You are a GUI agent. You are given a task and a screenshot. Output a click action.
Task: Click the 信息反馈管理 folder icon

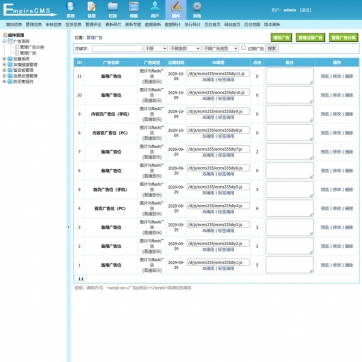pos(10,76)
